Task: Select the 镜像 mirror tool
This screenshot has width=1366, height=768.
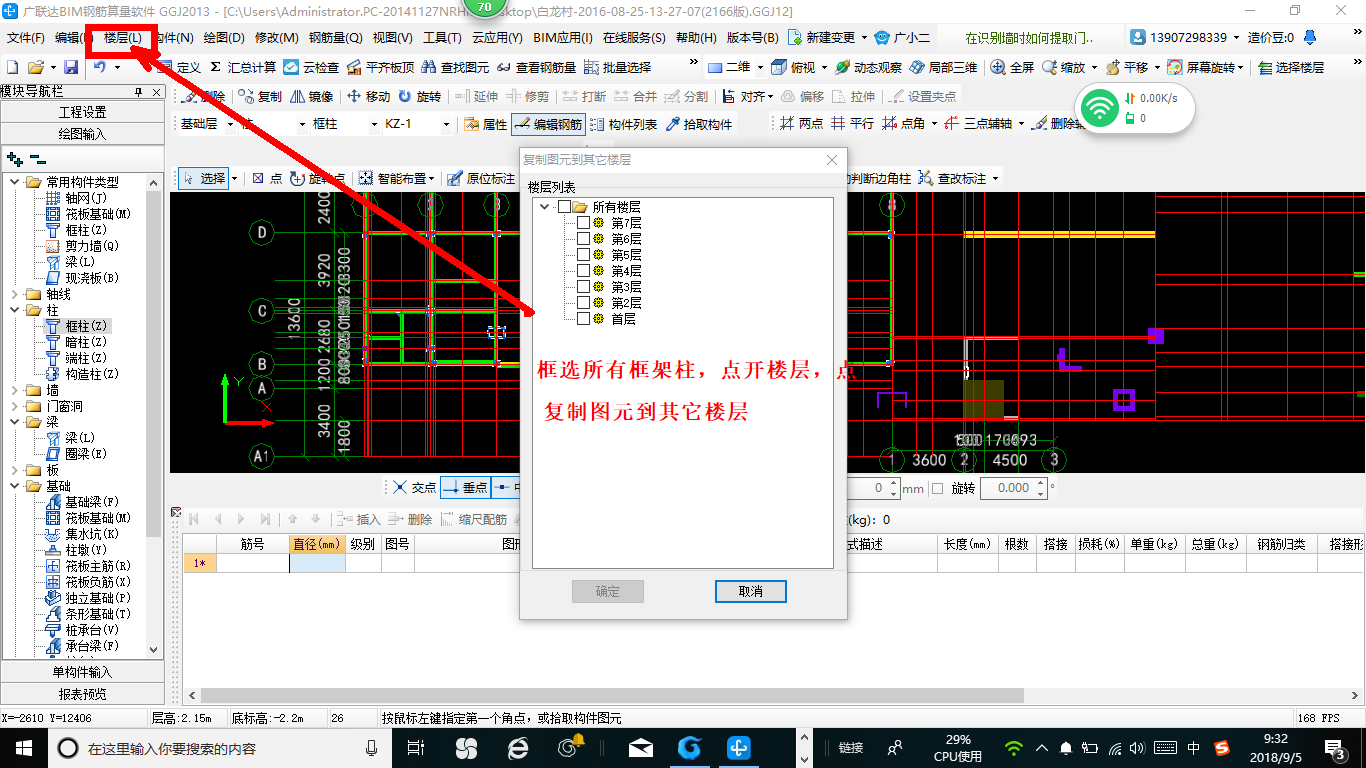Action: tap(311, 97)
